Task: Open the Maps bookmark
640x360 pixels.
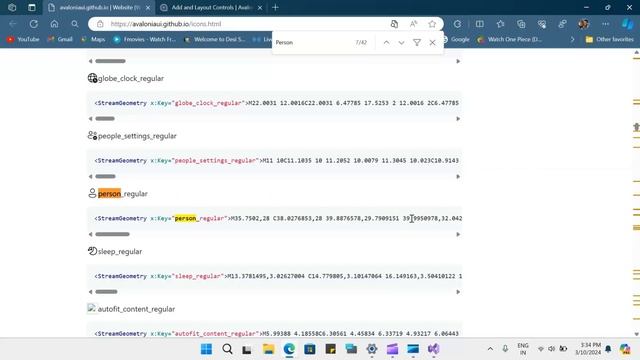Action: tap(93, 39)
